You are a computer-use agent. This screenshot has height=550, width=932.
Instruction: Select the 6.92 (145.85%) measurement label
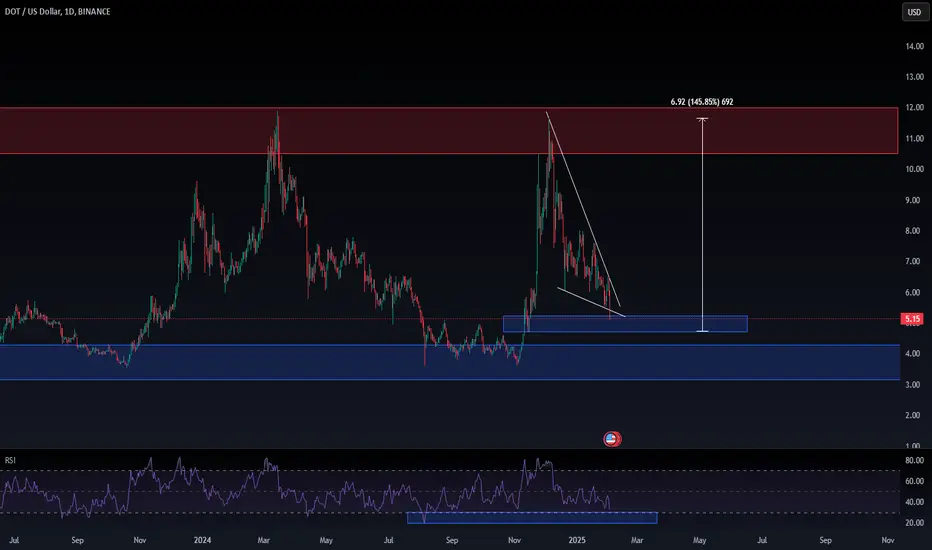coord(701,102)
